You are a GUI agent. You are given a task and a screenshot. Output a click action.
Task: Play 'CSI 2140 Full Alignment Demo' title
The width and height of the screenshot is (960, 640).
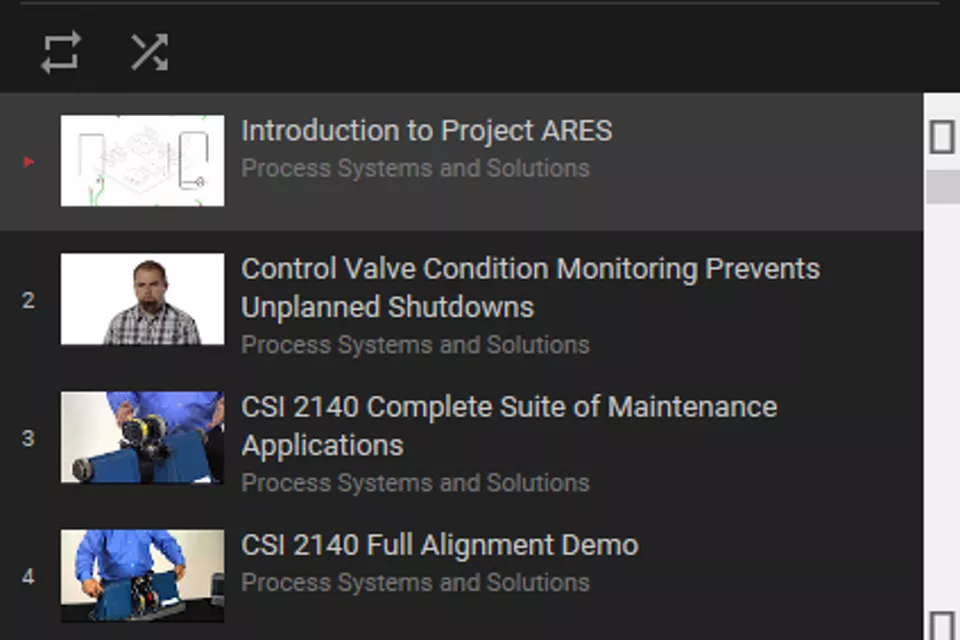coord(440,545)
